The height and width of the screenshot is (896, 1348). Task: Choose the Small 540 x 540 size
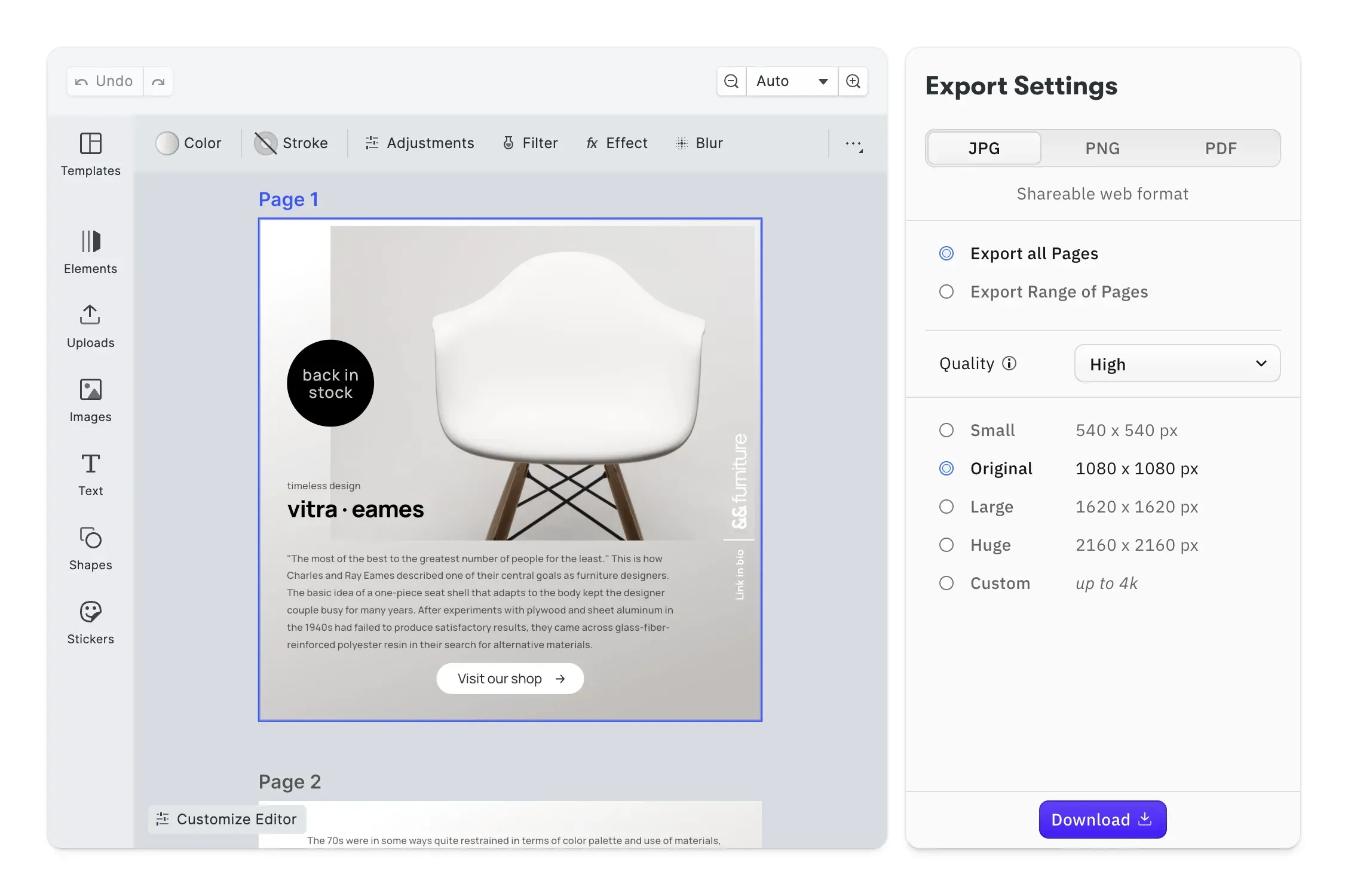1058,431
